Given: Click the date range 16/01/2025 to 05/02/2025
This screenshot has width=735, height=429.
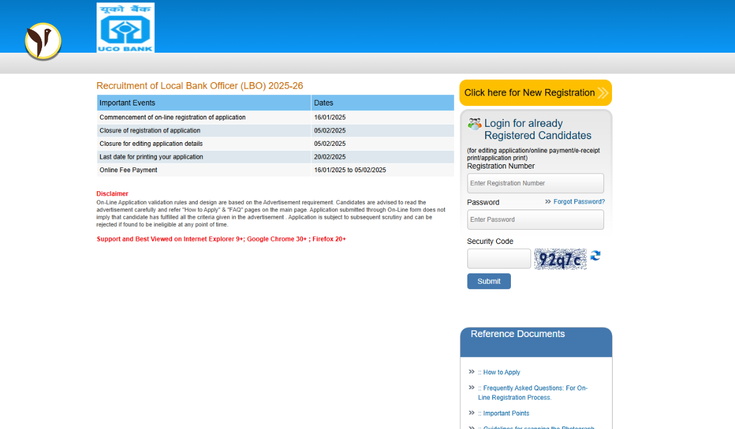Looking at the screenshot, I should pyautogui.click(x=350, y=170).
